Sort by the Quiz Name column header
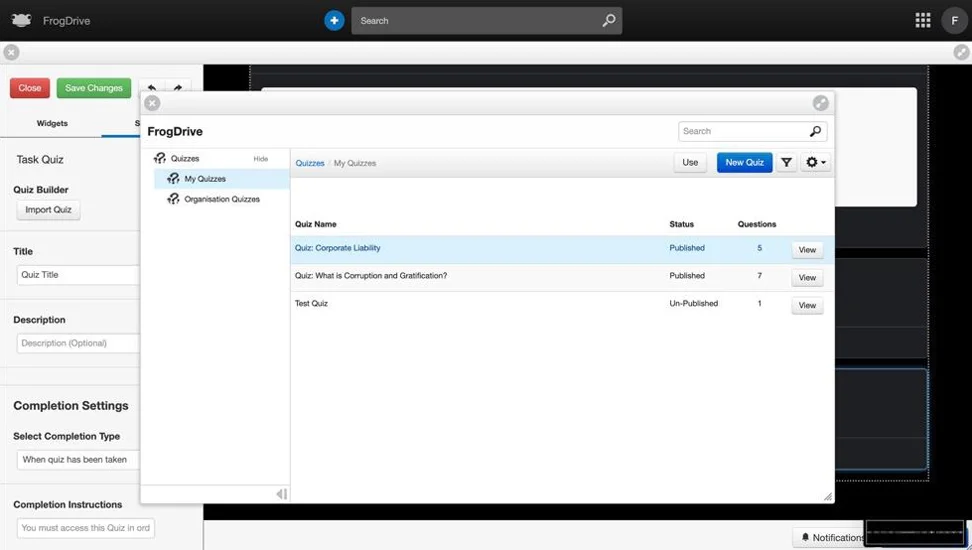The width and height of the screenshot is (972, 550). [316, 224]
